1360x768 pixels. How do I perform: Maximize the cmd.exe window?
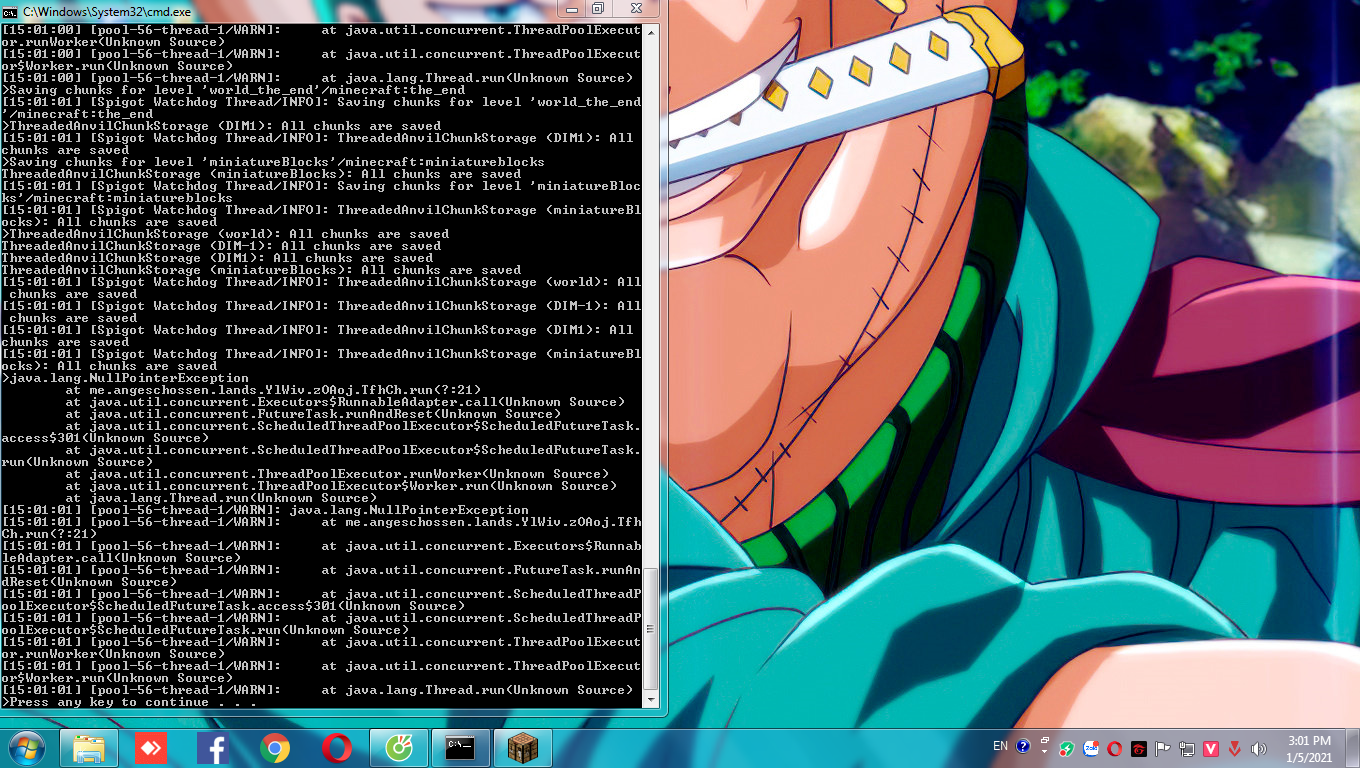[x=598, y=8]
